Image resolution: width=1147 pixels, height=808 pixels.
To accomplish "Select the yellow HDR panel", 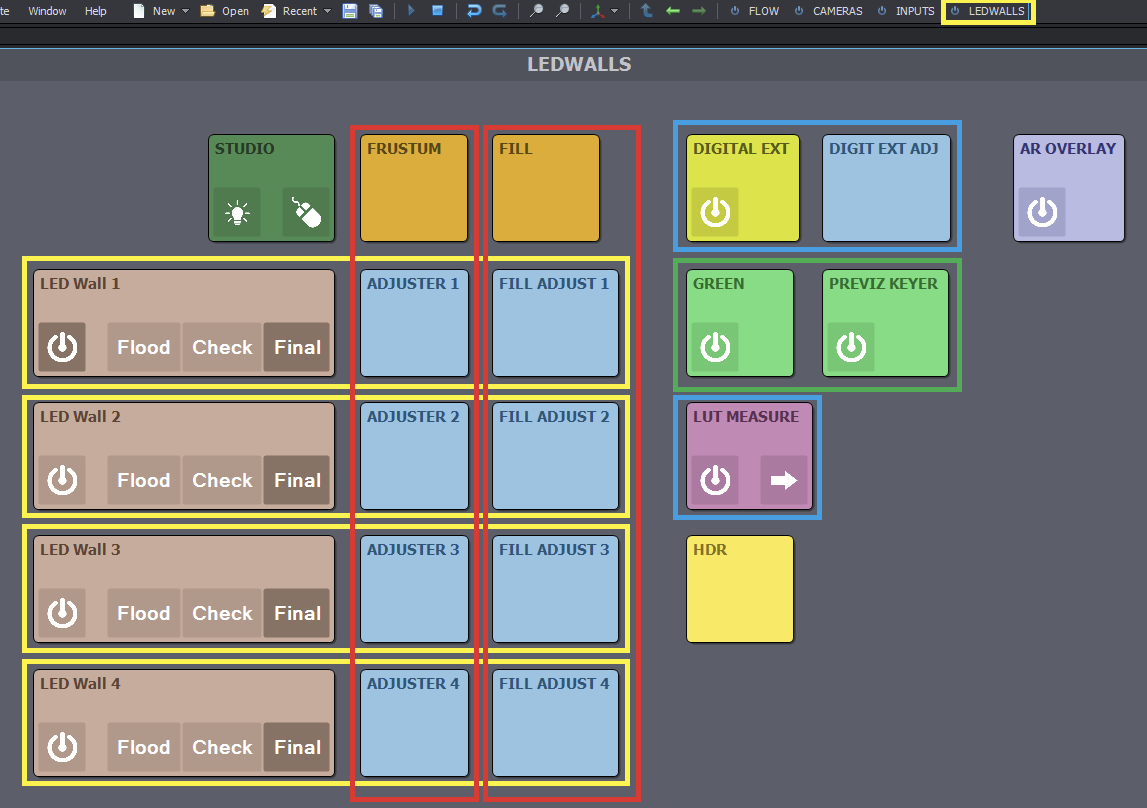I will point(739,589).
